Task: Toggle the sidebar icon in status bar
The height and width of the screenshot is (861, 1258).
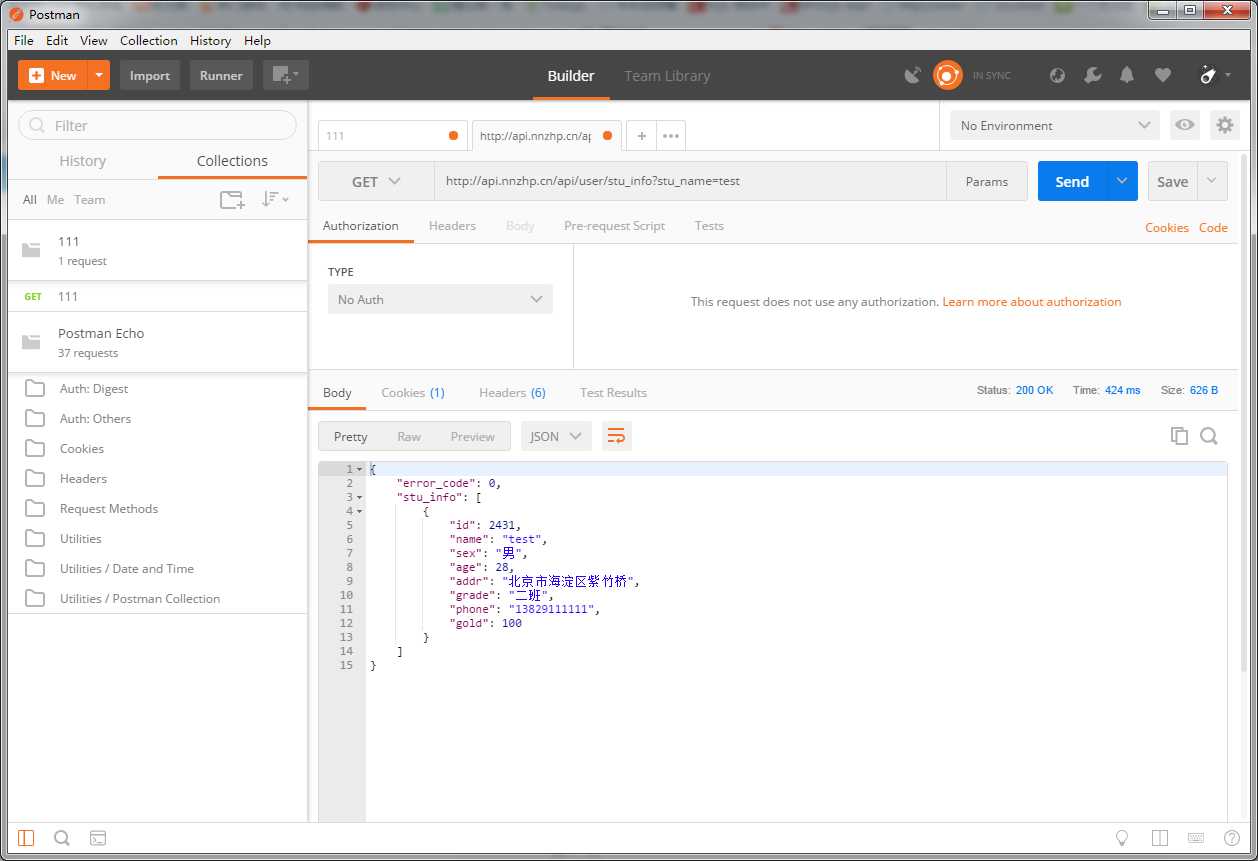Action: (26, 838)
